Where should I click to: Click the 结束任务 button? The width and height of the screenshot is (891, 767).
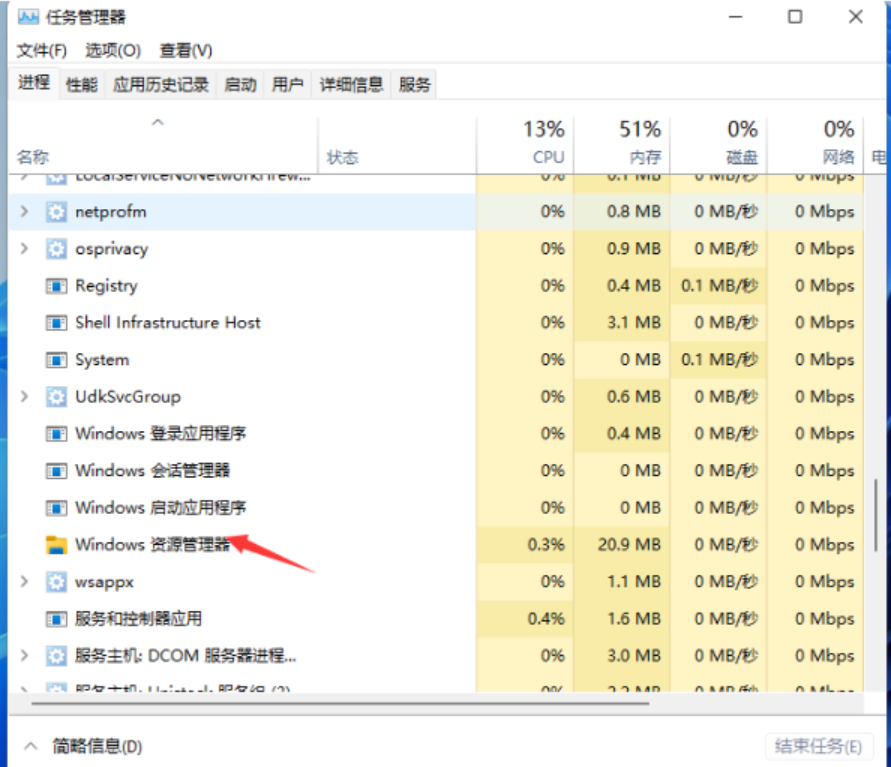point(817,746)
